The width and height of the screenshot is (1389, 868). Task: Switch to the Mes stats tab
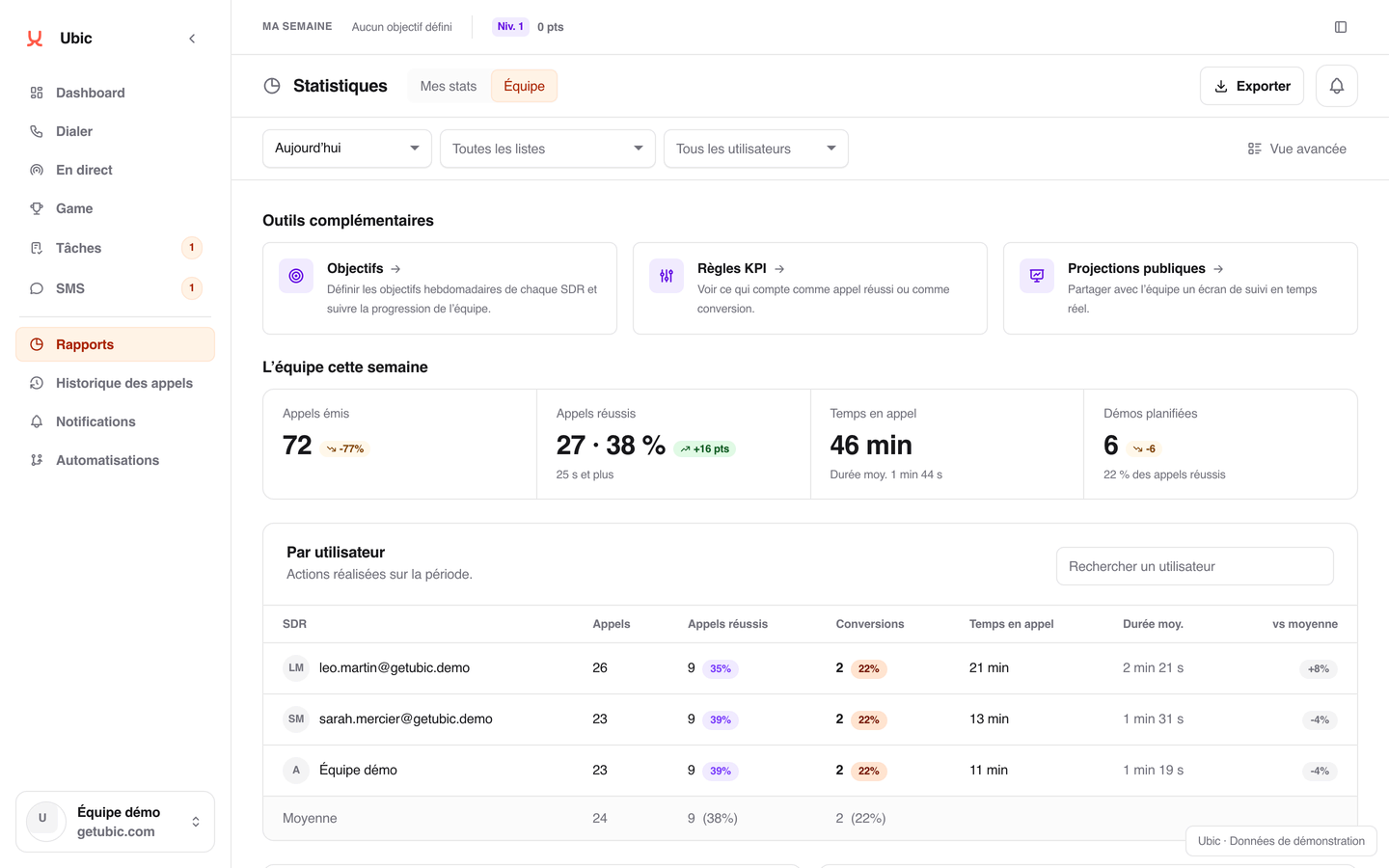pyautogui.click(x=449, y=86)
